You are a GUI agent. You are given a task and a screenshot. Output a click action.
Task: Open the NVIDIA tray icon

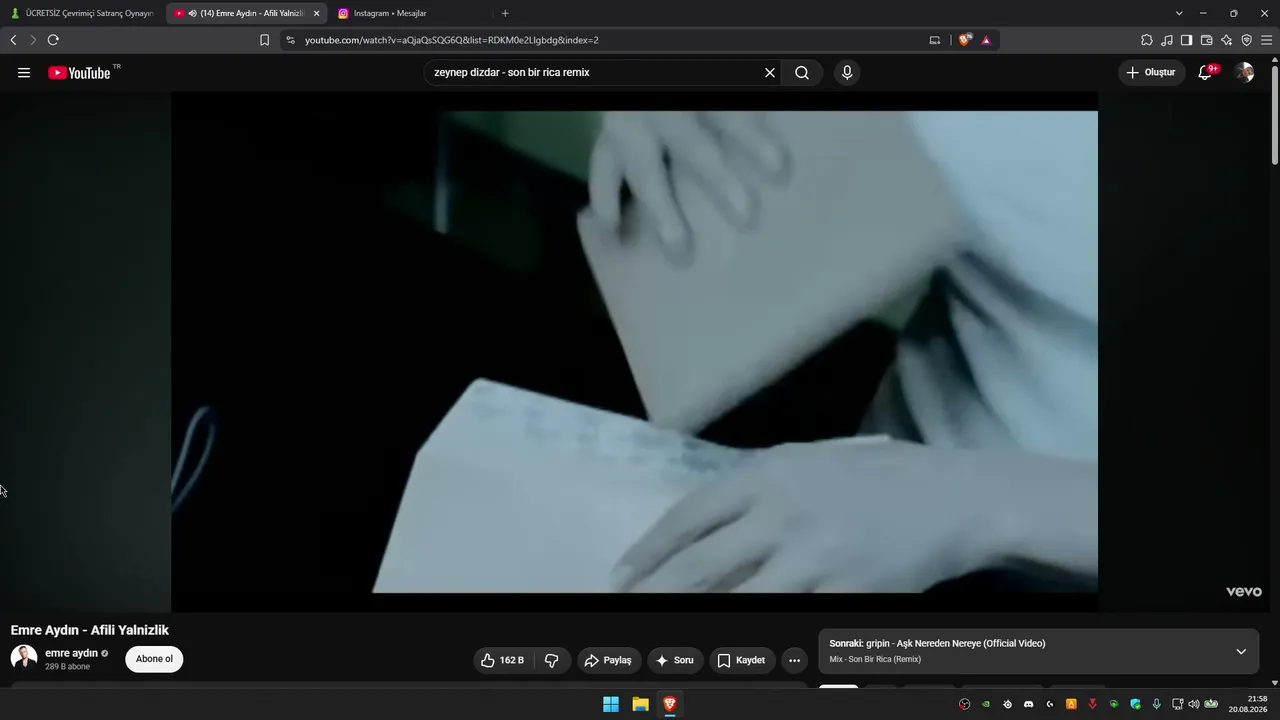(x=986, y=704)
